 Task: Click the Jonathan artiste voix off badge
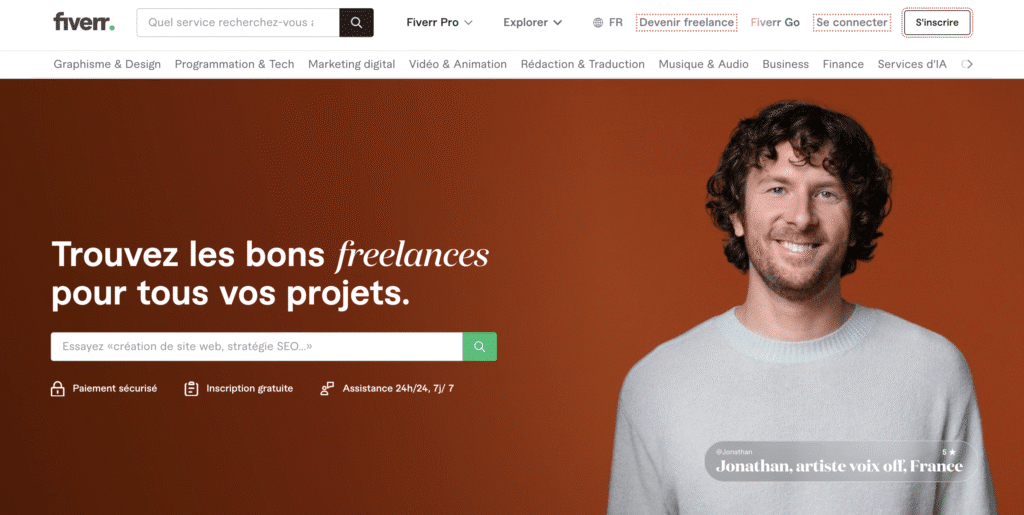click(x=840, y=461)
